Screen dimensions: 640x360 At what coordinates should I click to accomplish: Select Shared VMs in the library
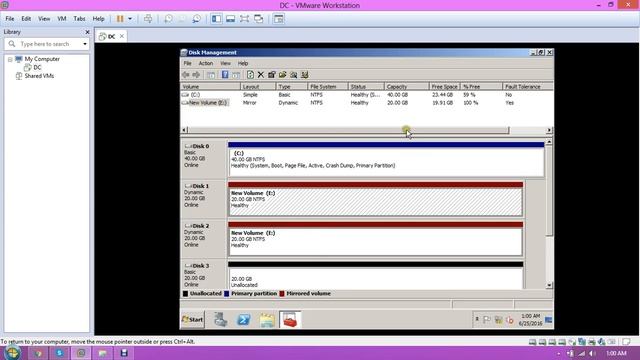tap(39, 76)
